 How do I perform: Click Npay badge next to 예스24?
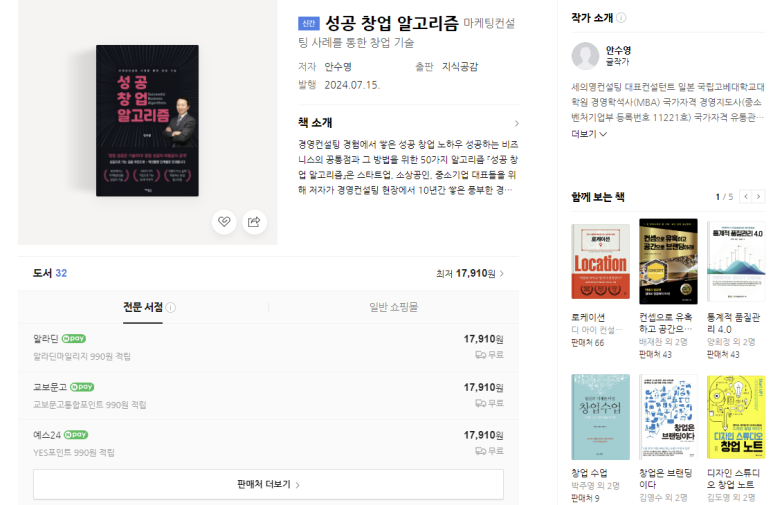76,435
